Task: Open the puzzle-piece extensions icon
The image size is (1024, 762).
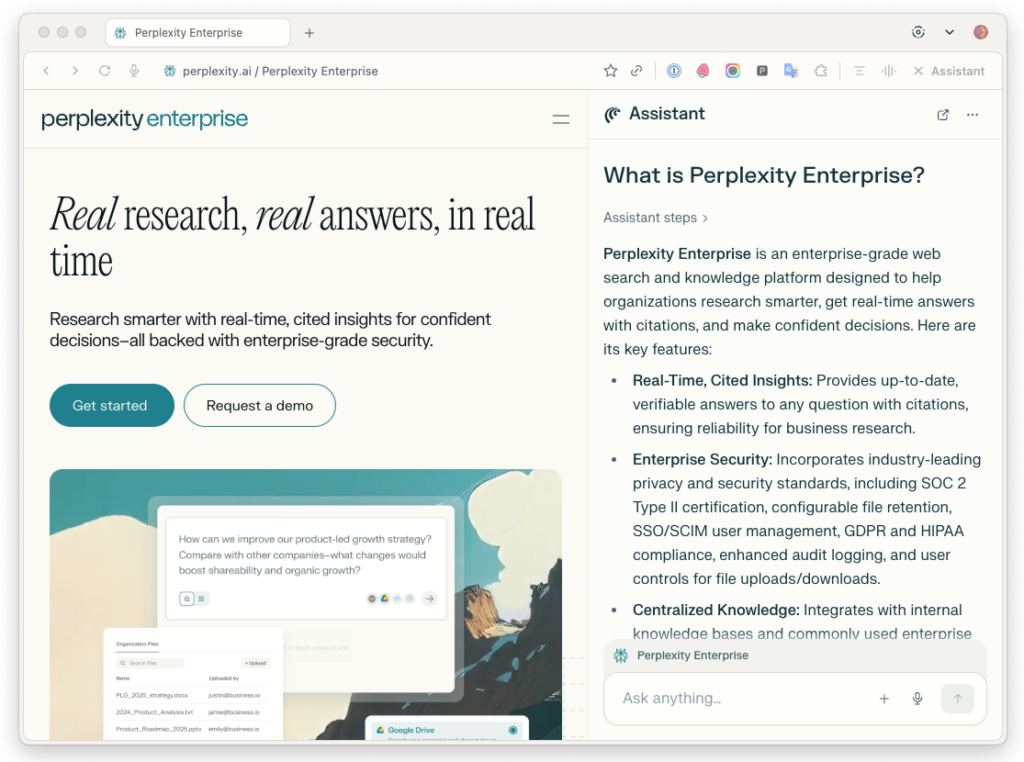Action: point(820,71)
